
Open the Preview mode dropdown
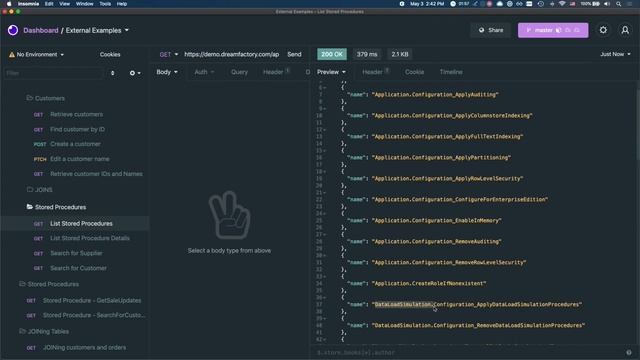(331, 72)
